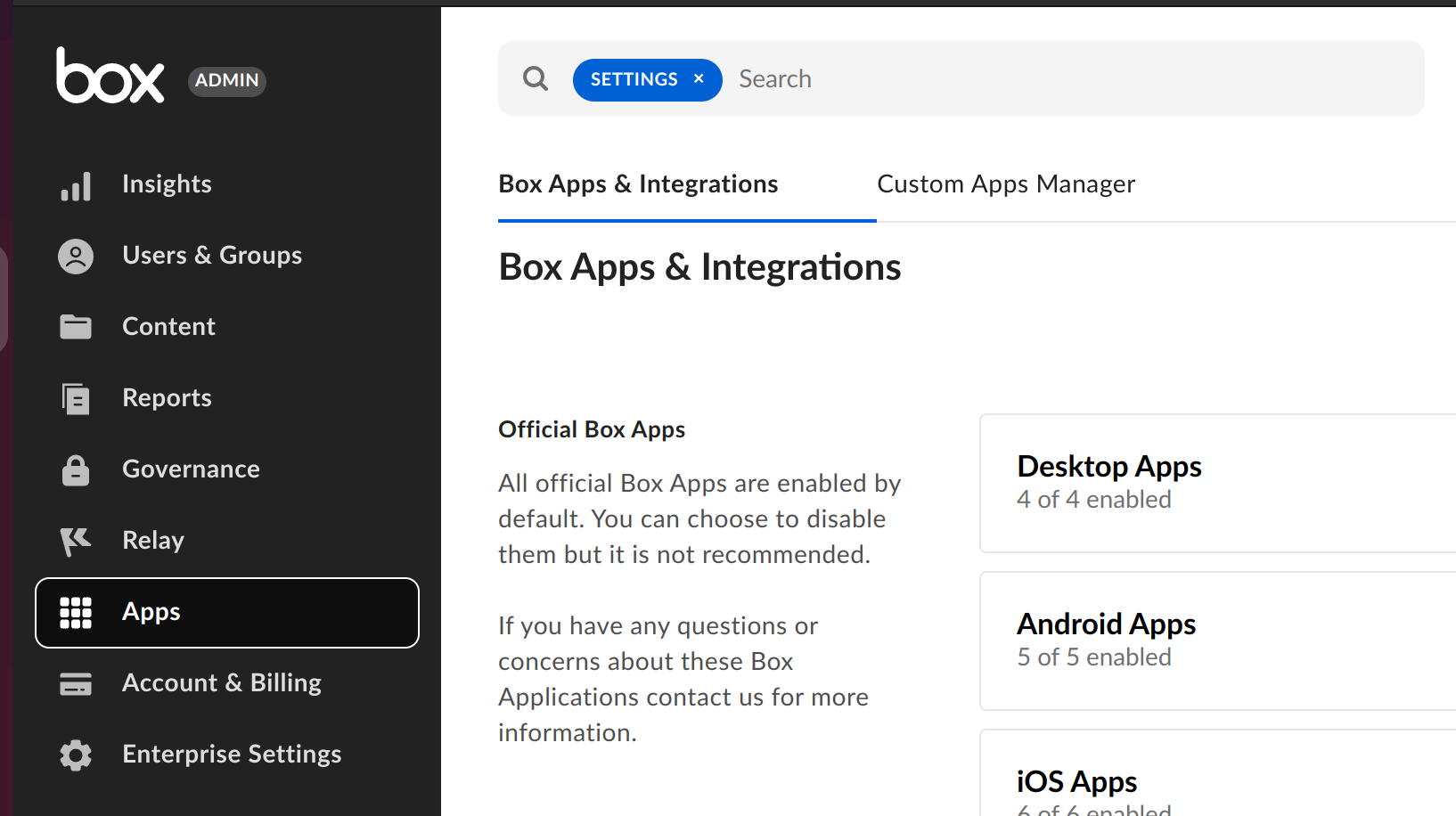
Task: Open the Relay workflow icon
Action: tap(77, 541)
